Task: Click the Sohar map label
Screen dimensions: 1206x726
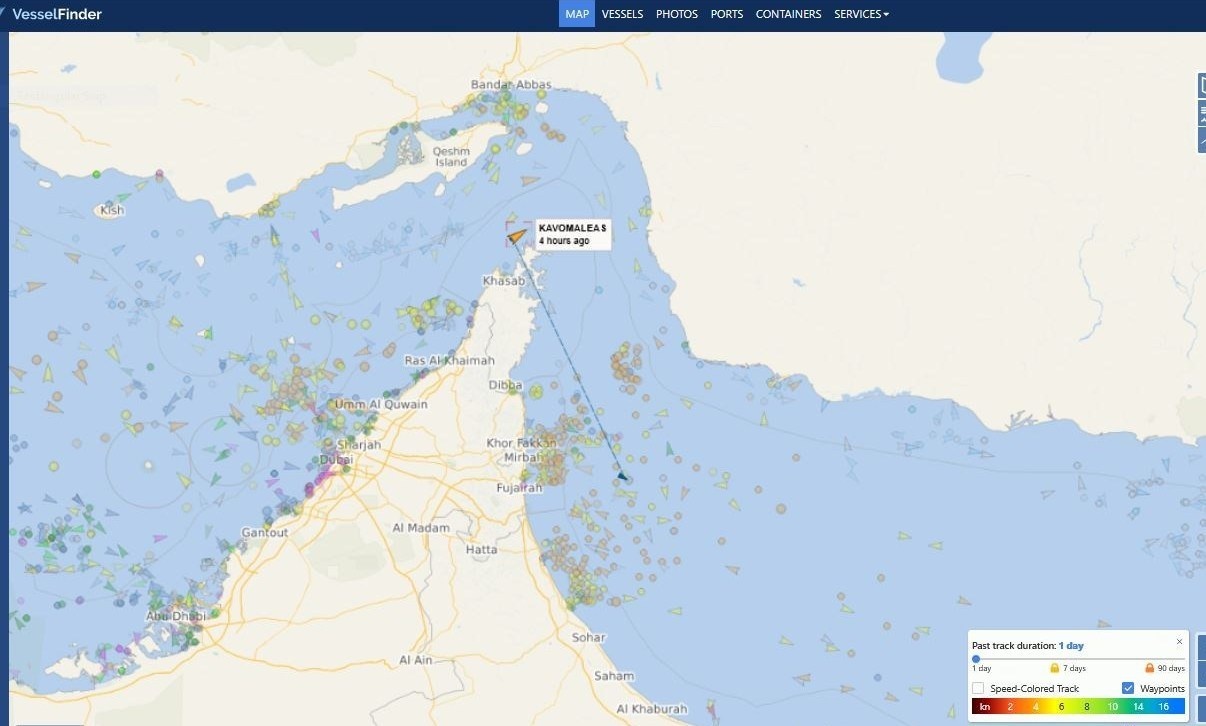Action: [x=588, y=637]
